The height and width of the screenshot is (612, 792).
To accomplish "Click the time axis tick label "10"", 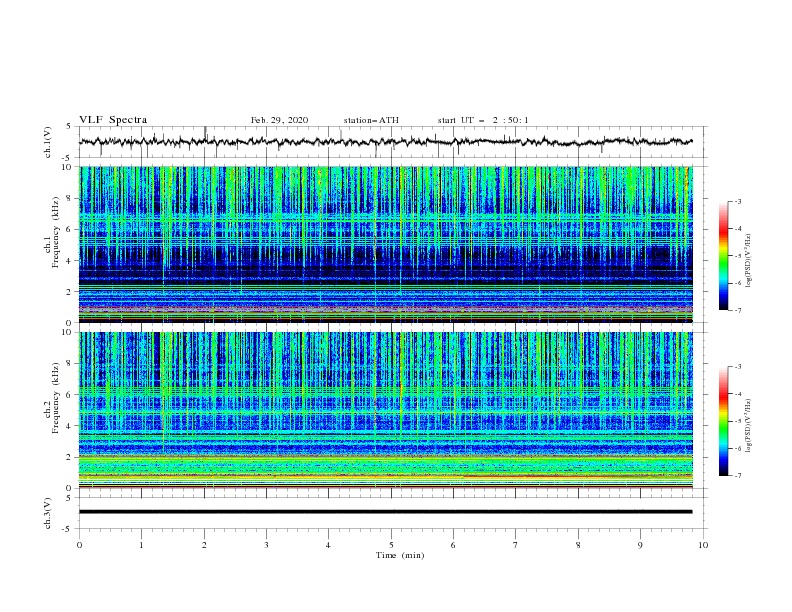I will click(x=703, y=545).
